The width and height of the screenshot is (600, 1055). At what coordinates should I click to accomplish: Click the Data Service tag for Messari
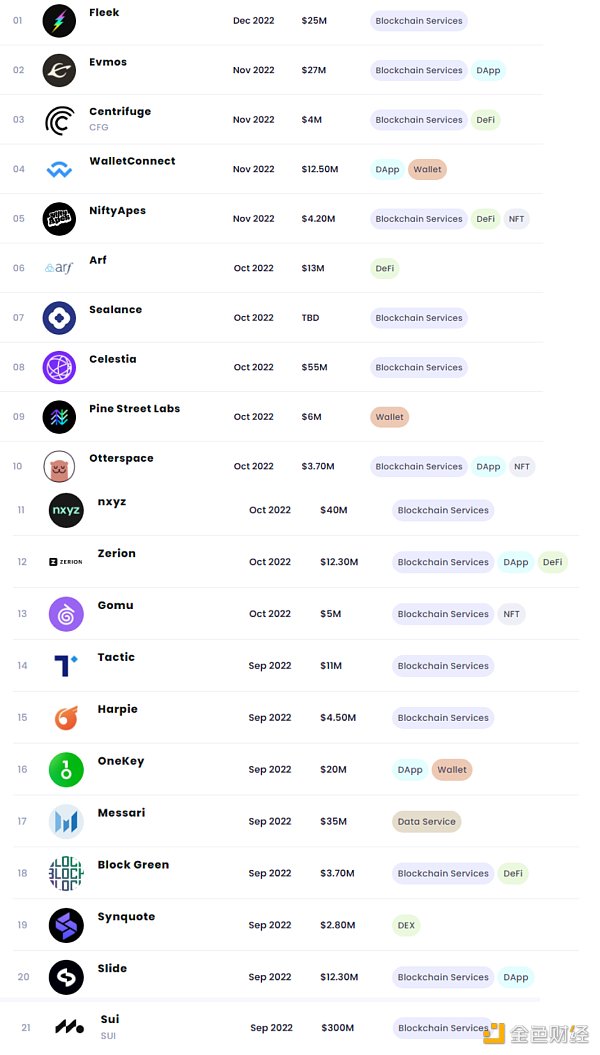point(426,822)
